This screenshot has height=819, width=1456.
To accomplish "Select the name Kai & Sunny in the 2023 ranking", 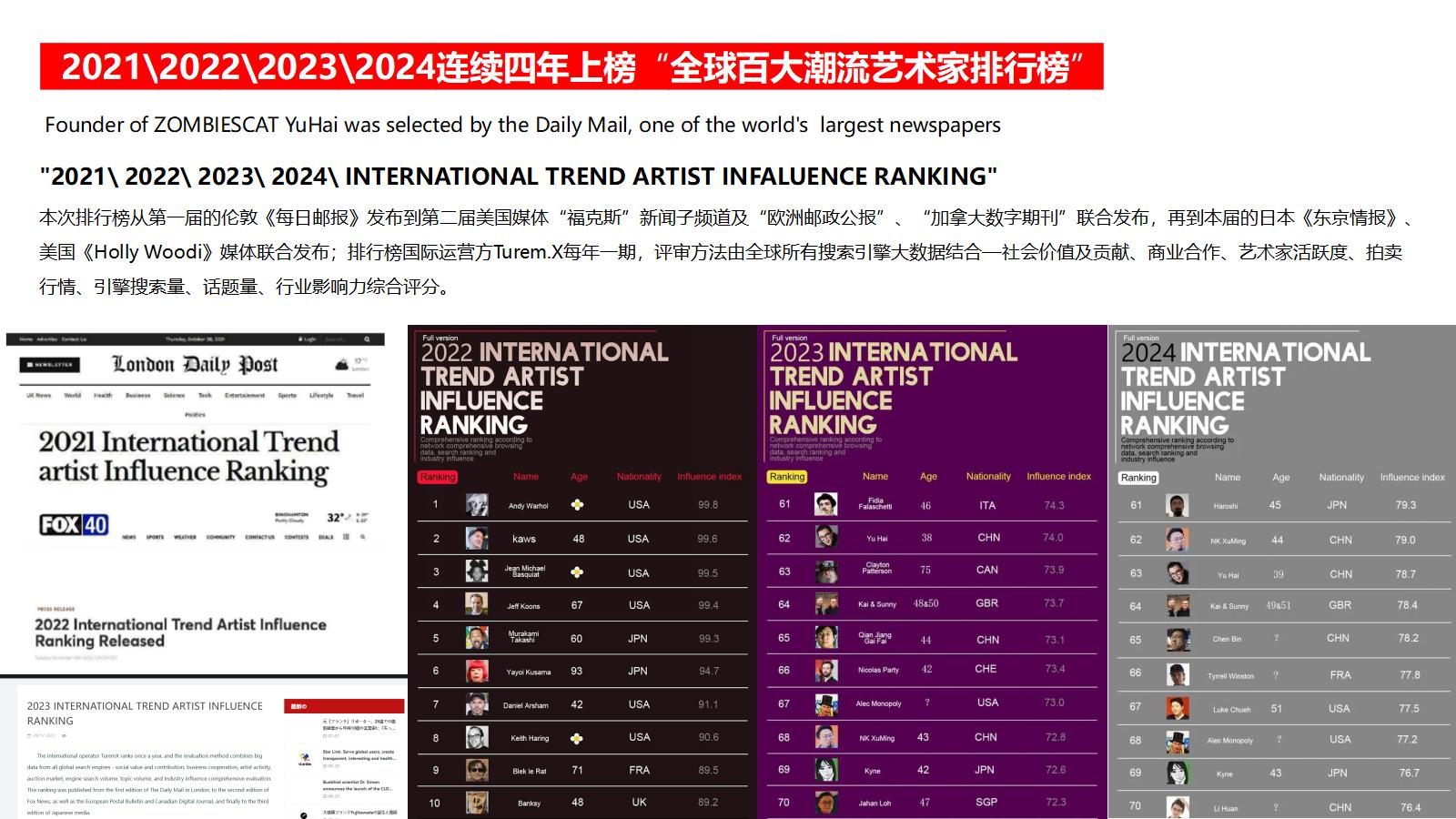I will click(877, 604).
